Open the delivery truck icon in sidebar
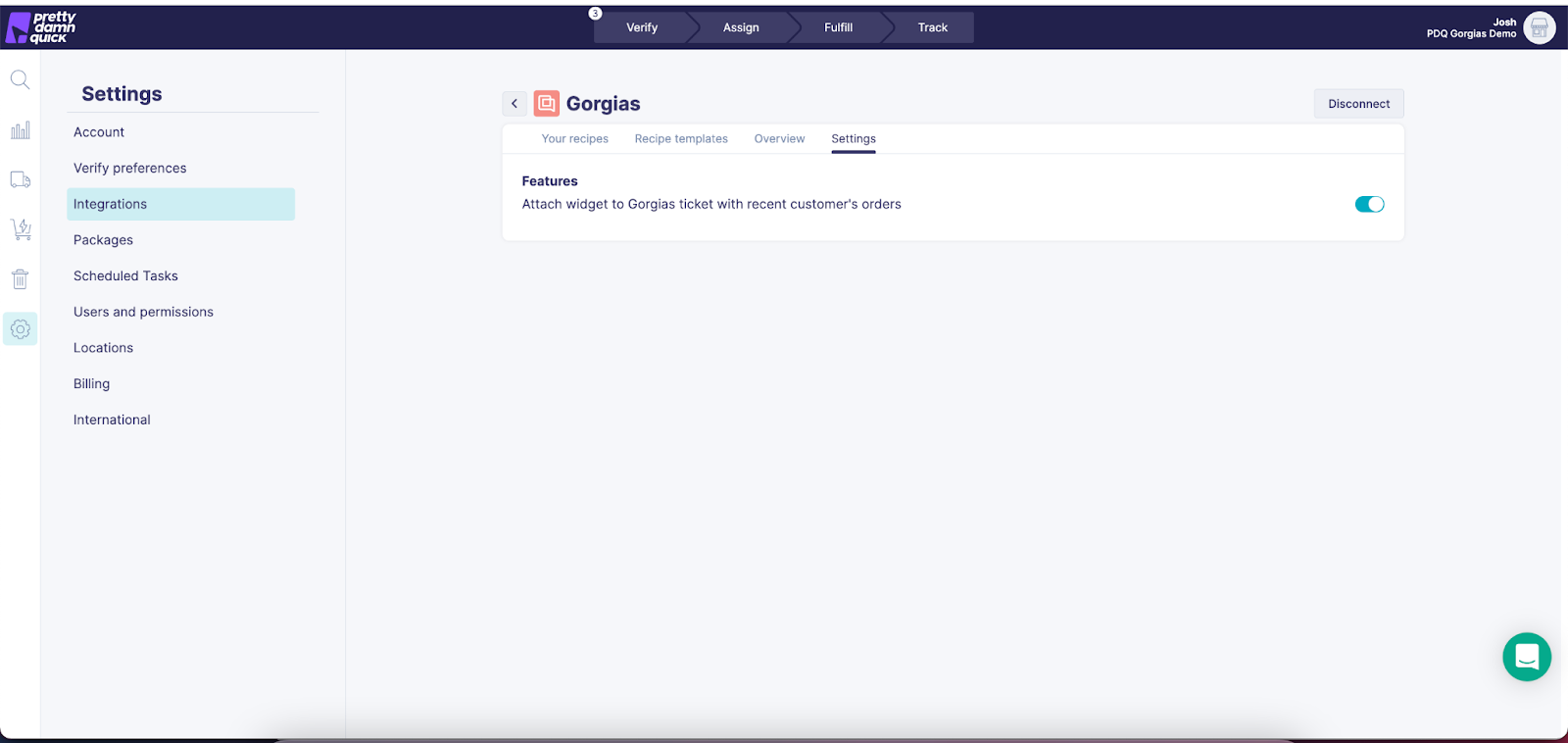Viewport: 1568px width, 743px height. pyautogui.click(x=20, y=179)
